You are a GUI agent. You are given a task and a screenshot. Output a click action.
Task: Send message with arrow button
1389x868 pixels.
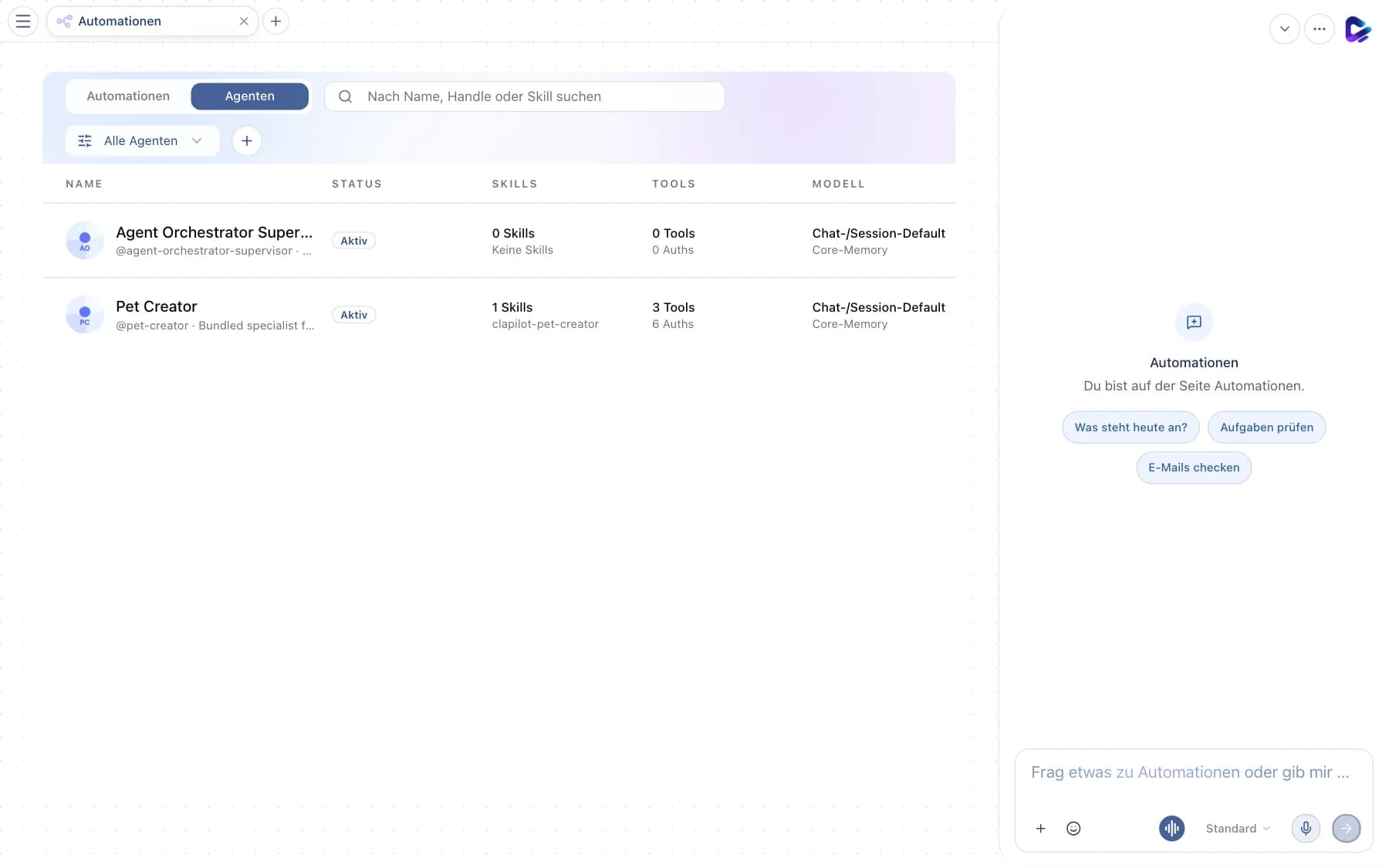1347,829
